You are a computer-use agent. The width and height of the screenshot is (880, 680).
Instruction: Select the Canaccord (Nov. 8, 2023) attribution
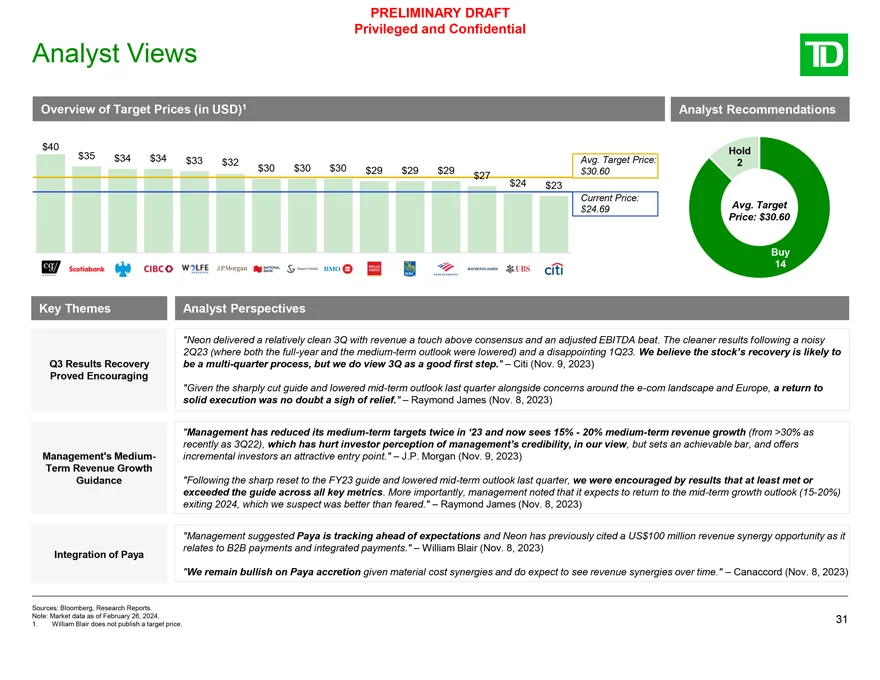(x=791, y=572)
